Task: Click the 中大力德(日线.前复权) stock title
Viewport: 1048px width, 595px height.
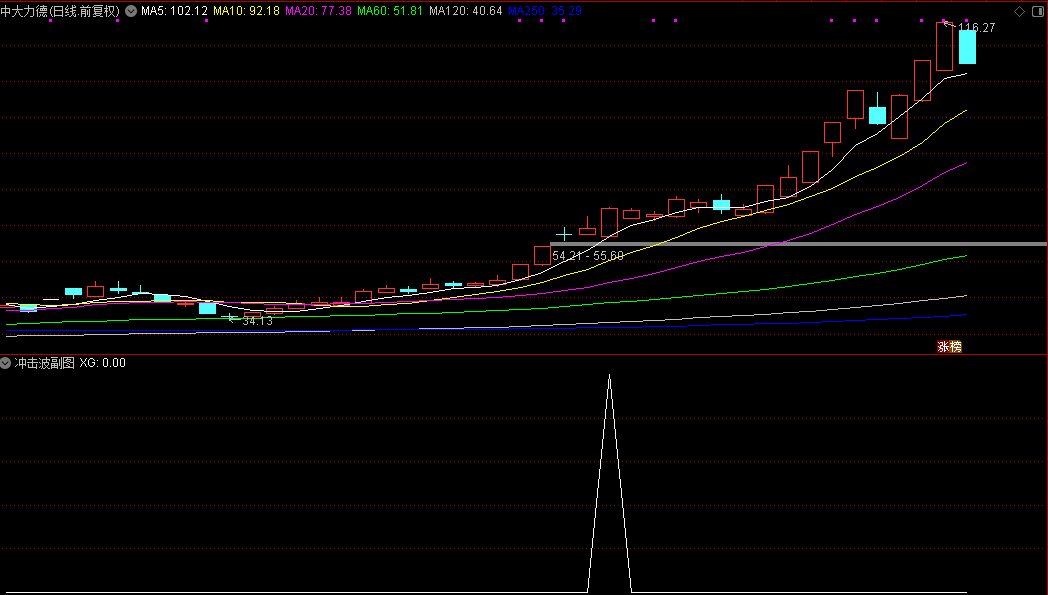Action: point(60,11)
